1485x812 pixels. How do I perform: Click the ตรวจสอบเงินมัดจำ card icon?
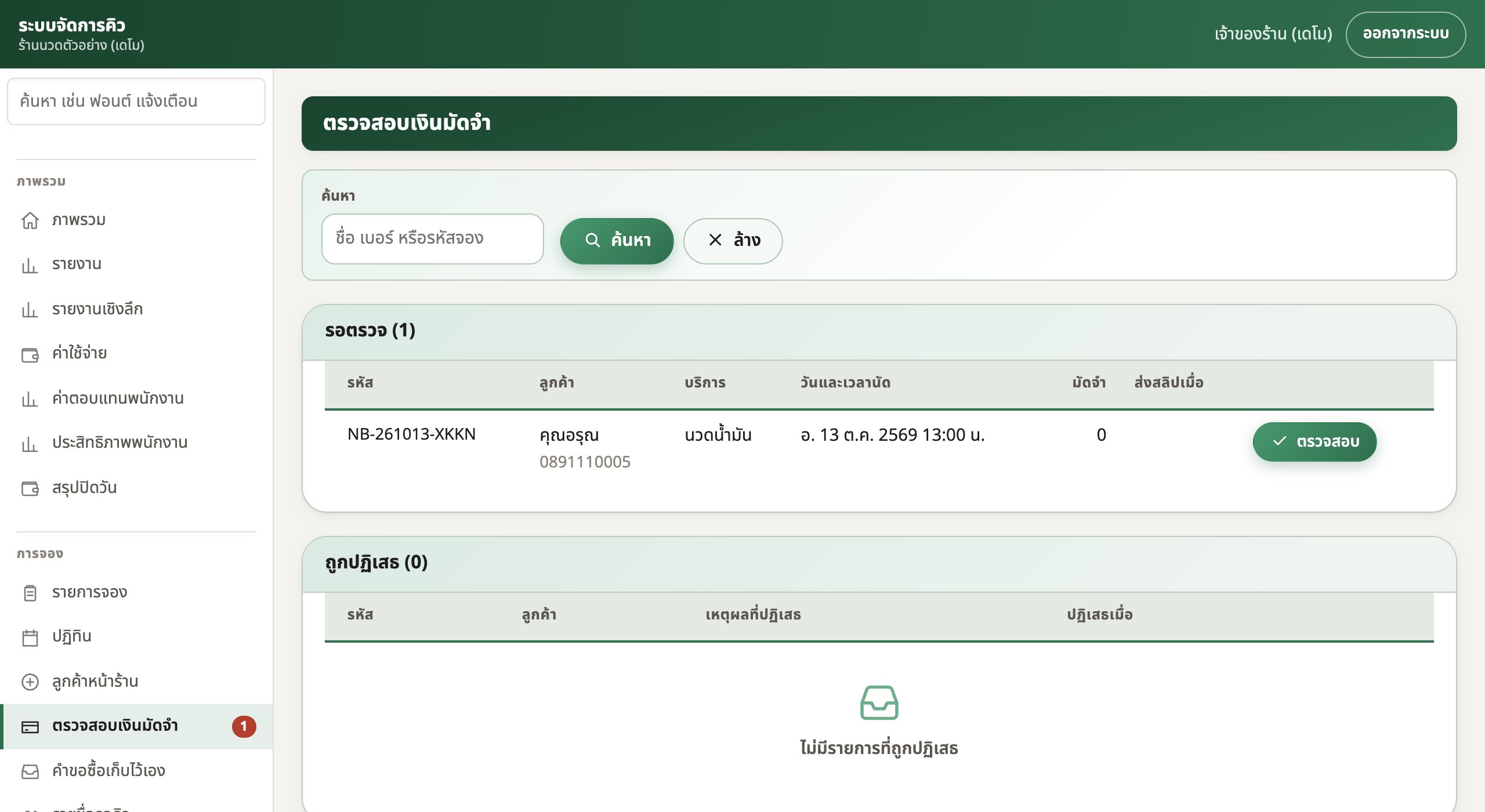(30, 727)
